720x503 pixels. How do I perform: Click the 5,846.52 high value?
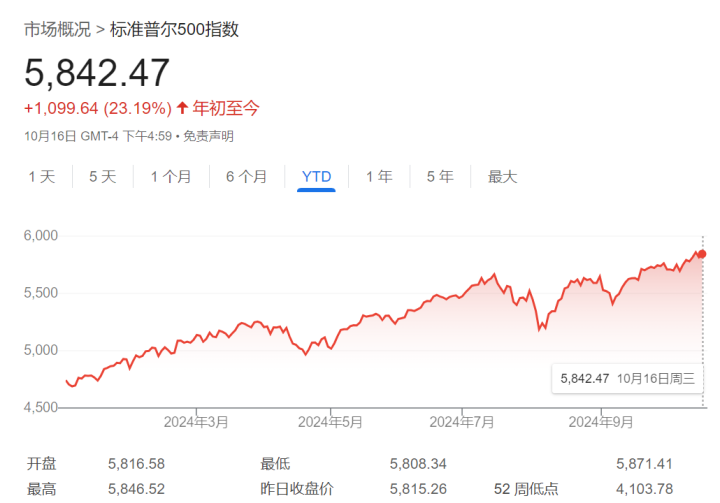point(136,489)
